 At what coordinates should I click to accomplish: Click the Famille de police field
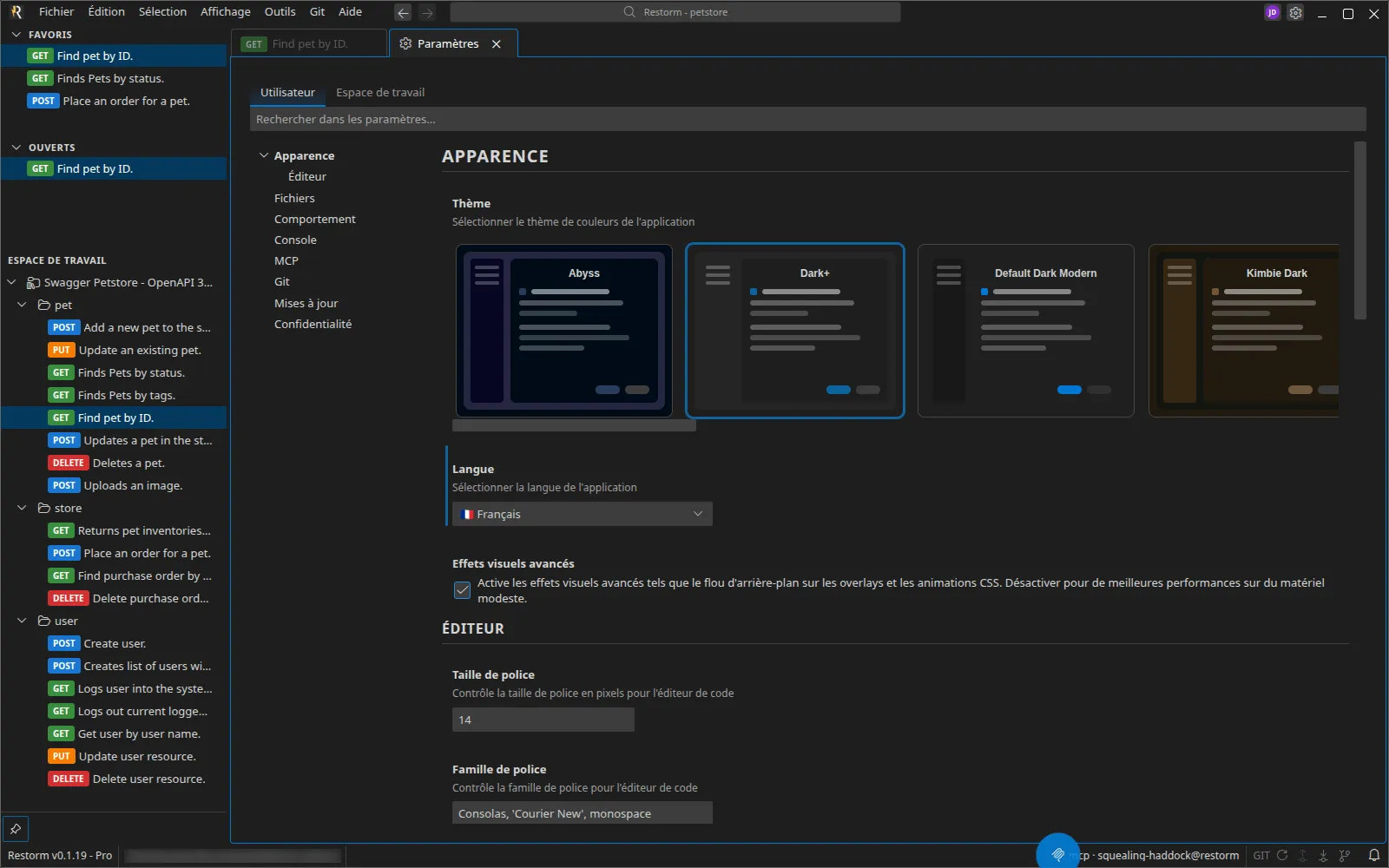(x=582, y=814)
